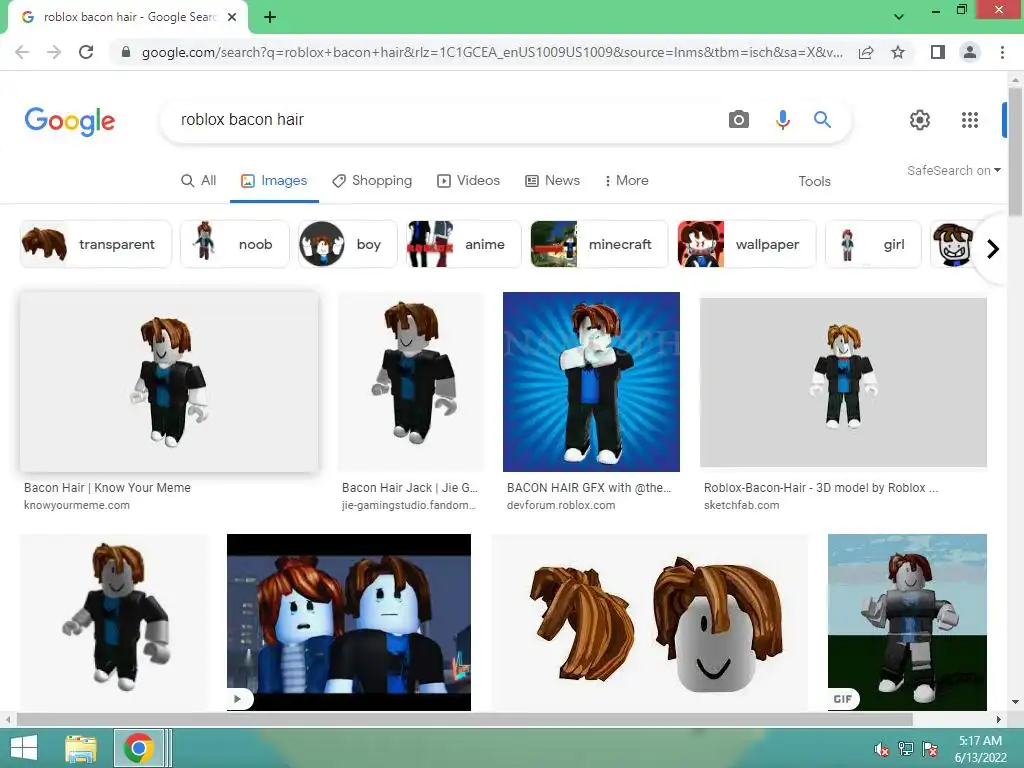Open File Explorer from the taskbar

(81, 748)
